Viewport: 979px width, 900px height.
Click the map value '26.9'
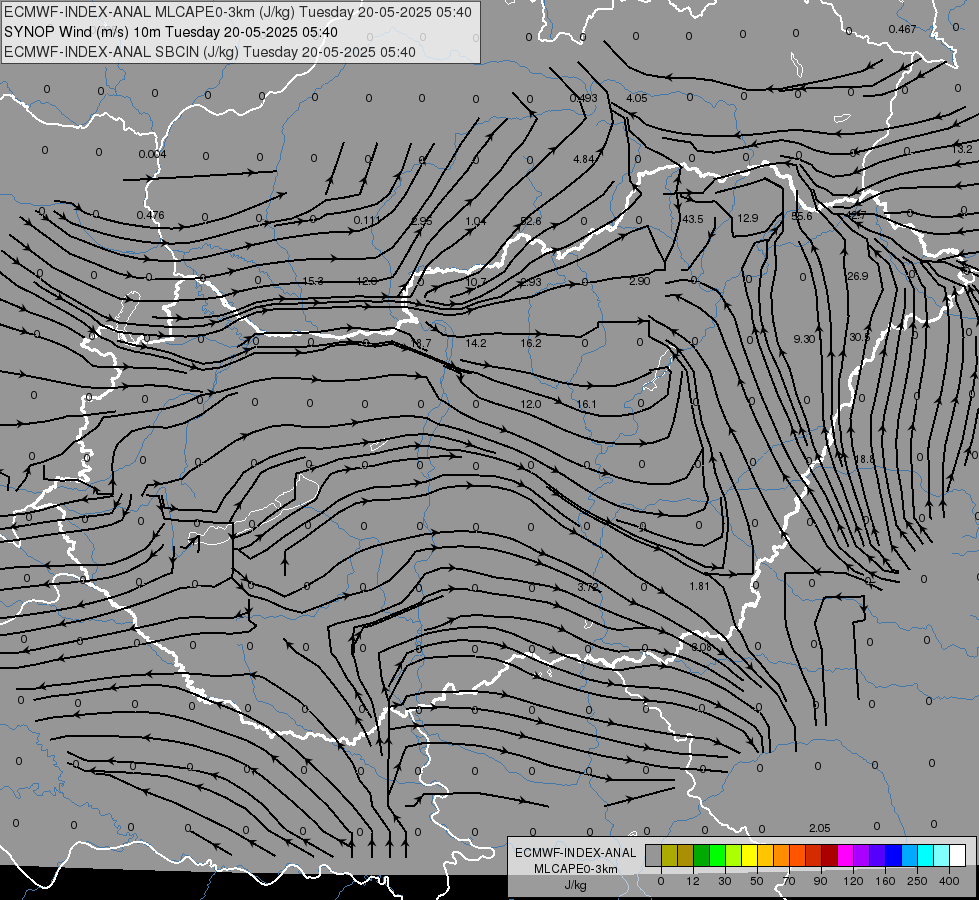click(x=857, y=276)
